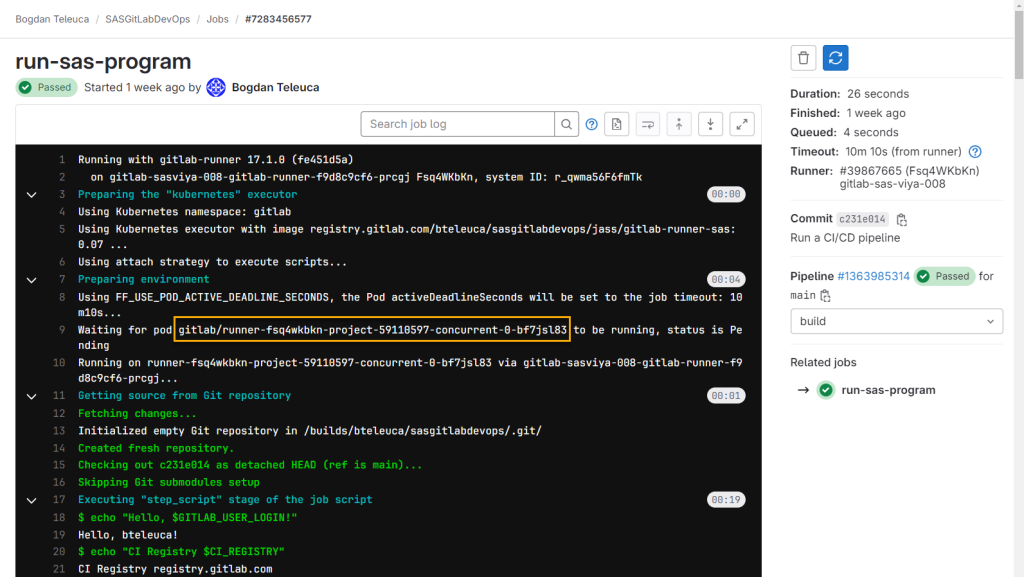Open the Jobs breadcrumb link
1024x577 pixels.
217,18
